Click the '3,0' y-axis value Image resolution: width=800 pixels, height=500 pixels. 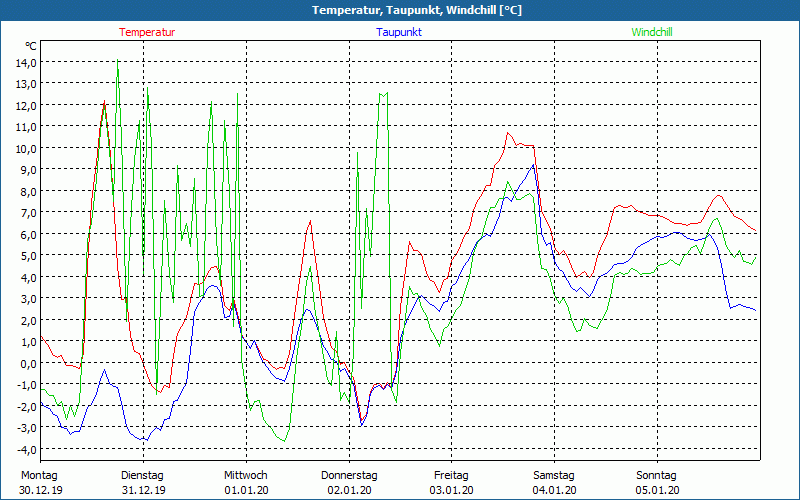coord(28,299)
